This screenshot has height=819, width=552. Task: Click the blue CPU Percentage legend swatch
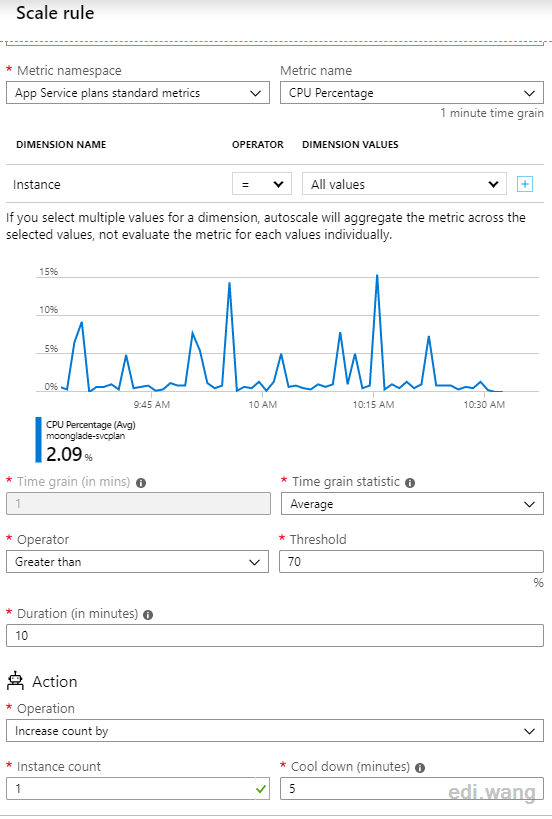[x=38, y=440]
